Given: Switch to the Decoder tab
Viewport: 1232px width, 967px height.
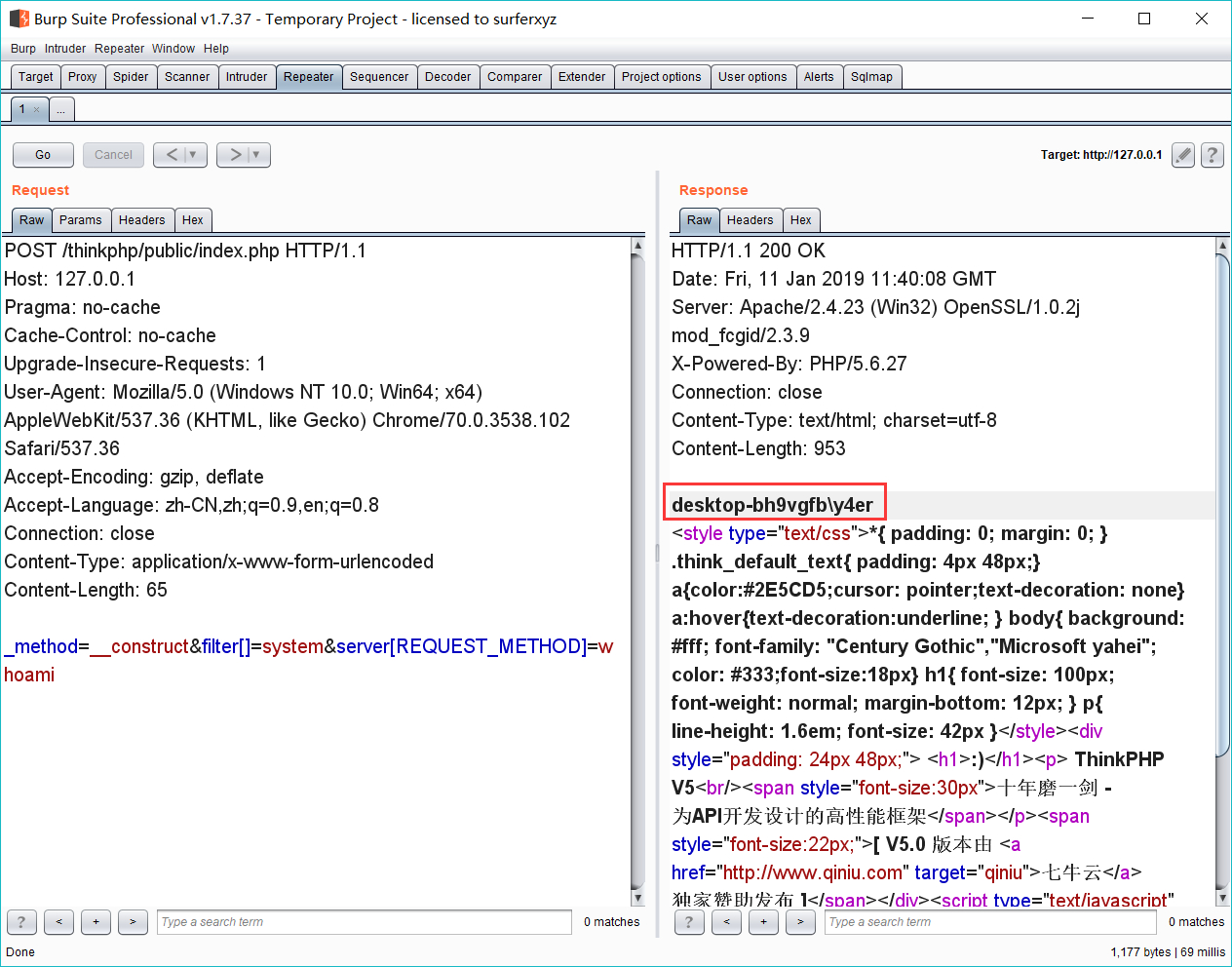Looking at the screenshot, I should tap(448, 77).
